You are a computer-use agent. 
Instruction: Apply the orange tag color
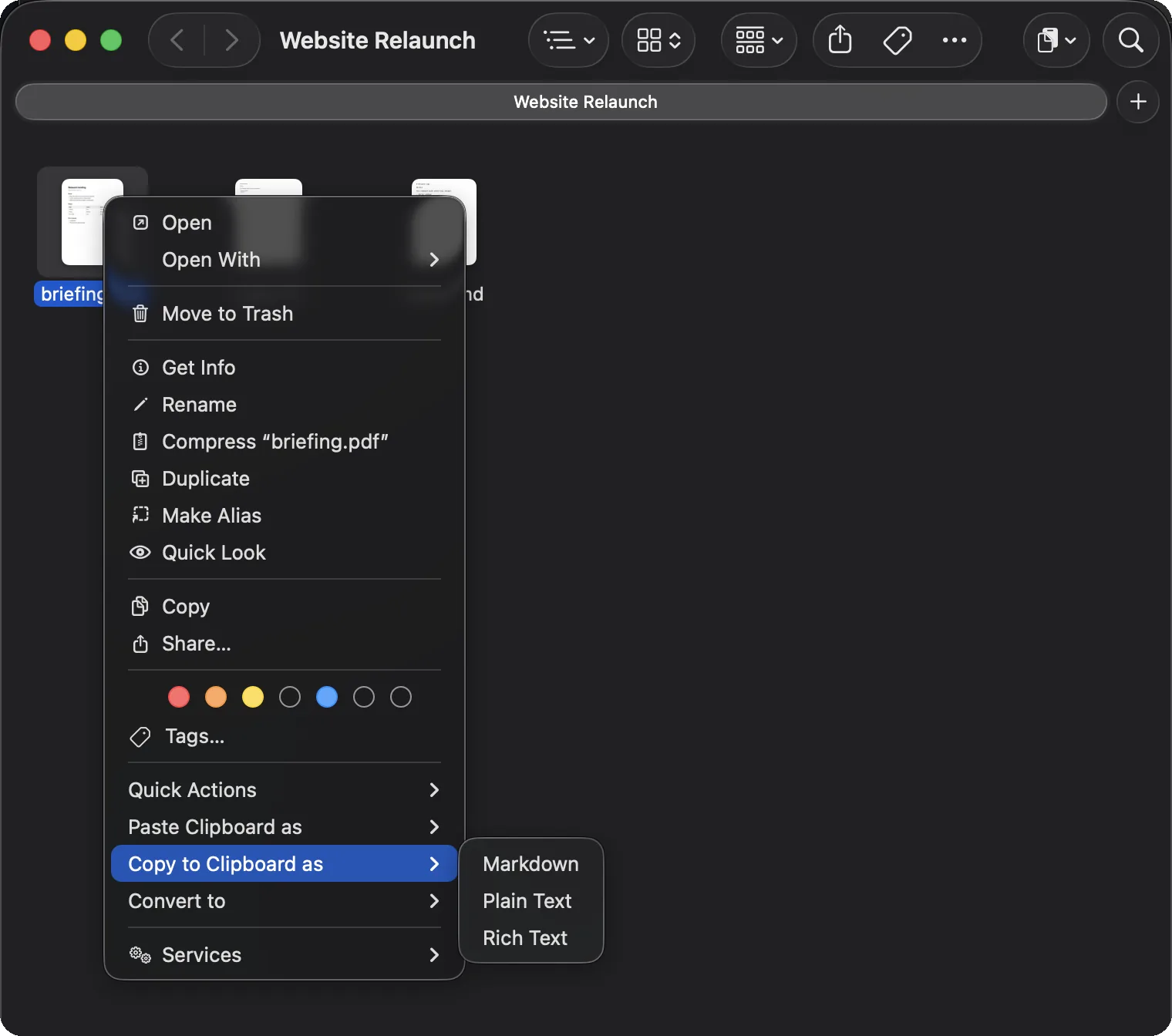pyautogui.click(x=216, y=698)
